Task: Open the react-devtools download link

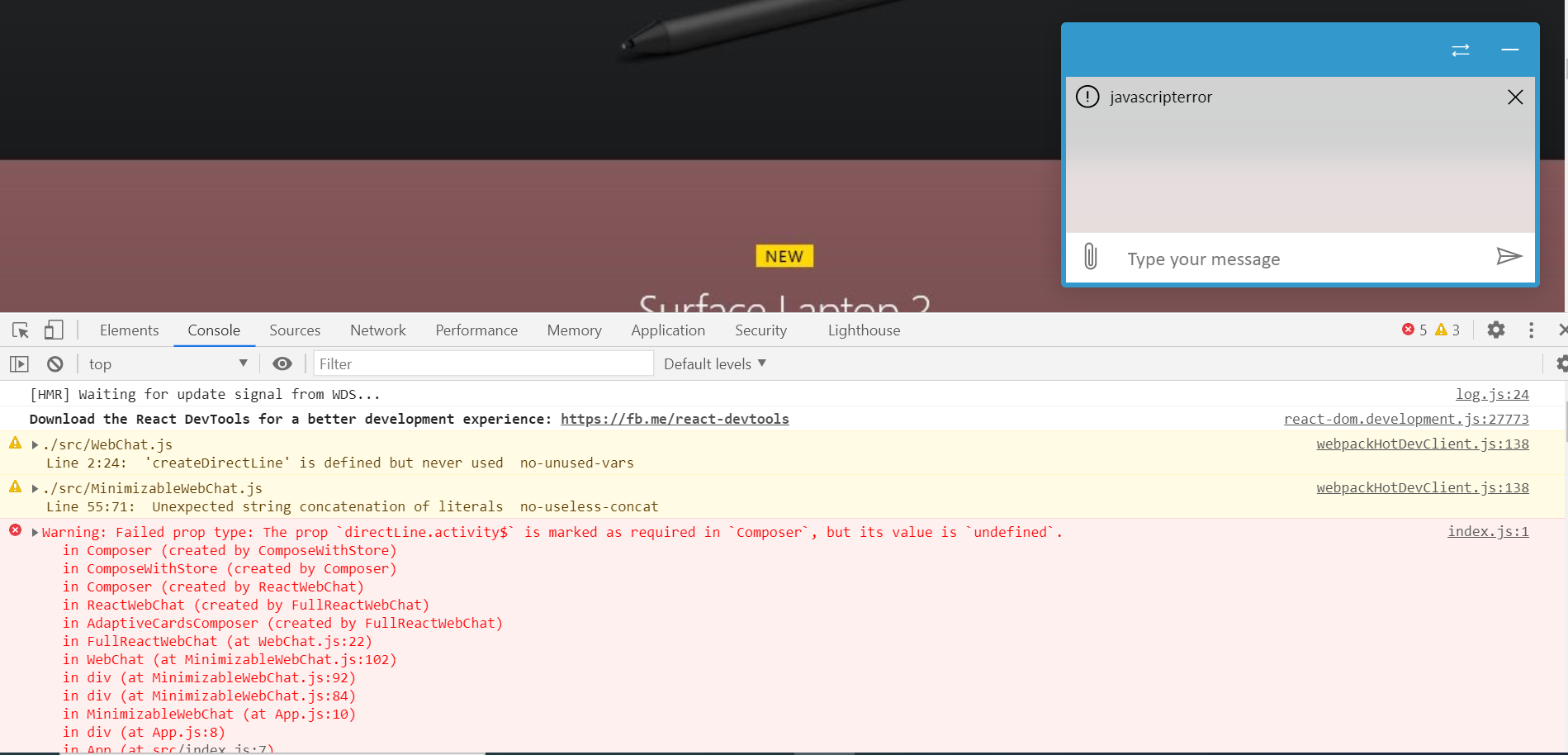Action: coord(675,419)
